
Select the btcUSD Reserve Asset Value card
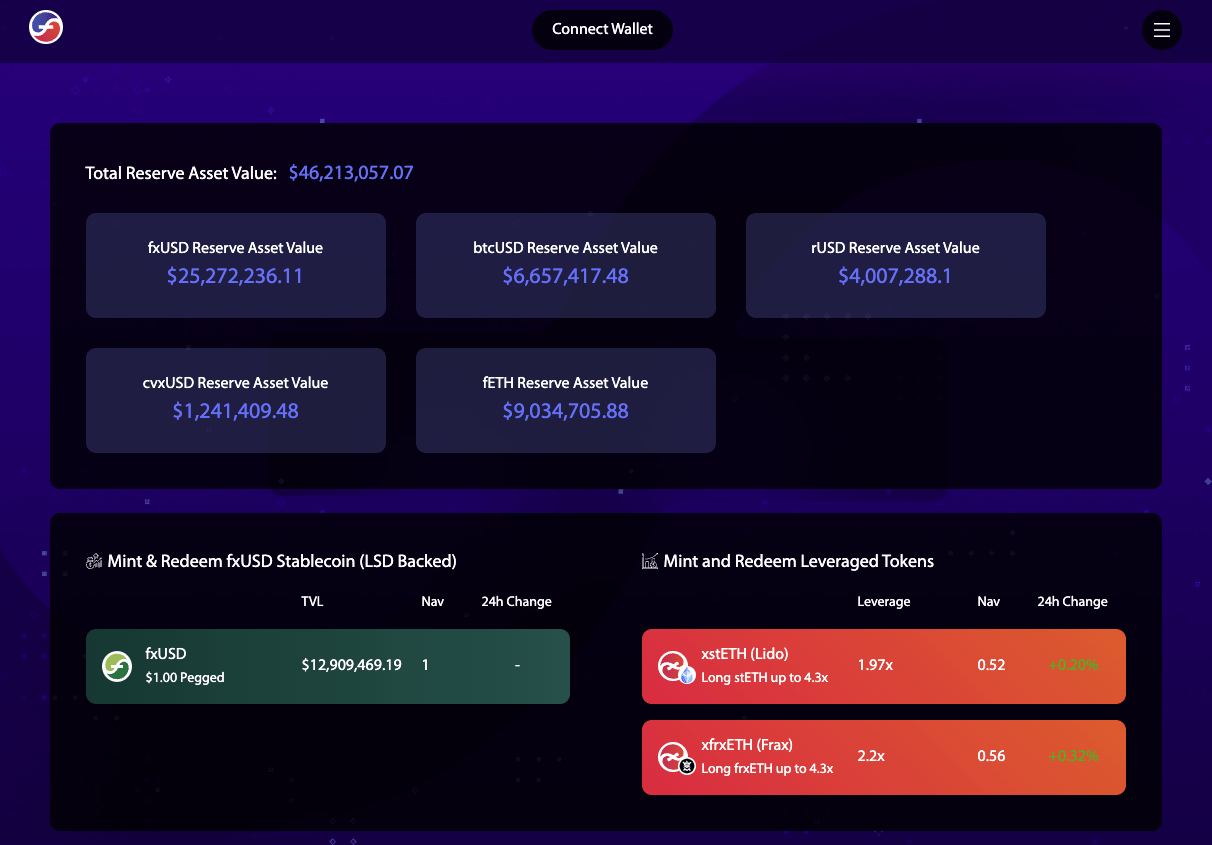pos(566,265)
